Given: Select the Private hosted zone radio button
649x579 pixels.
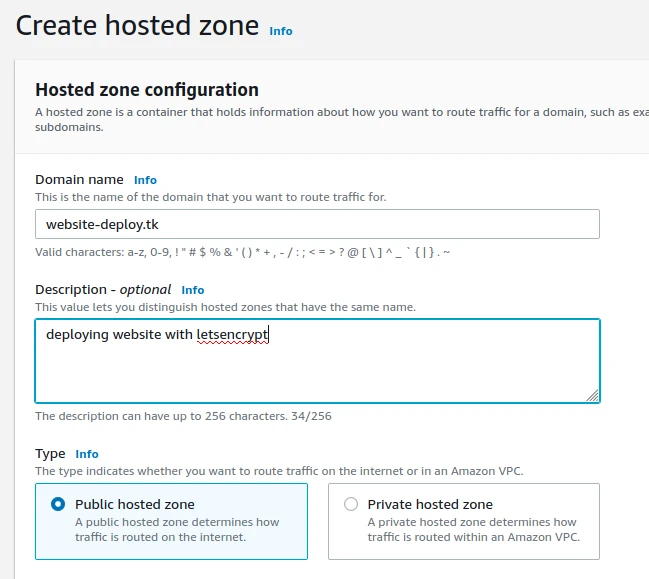Looking at the screenshot, I should tap(351, 505).
